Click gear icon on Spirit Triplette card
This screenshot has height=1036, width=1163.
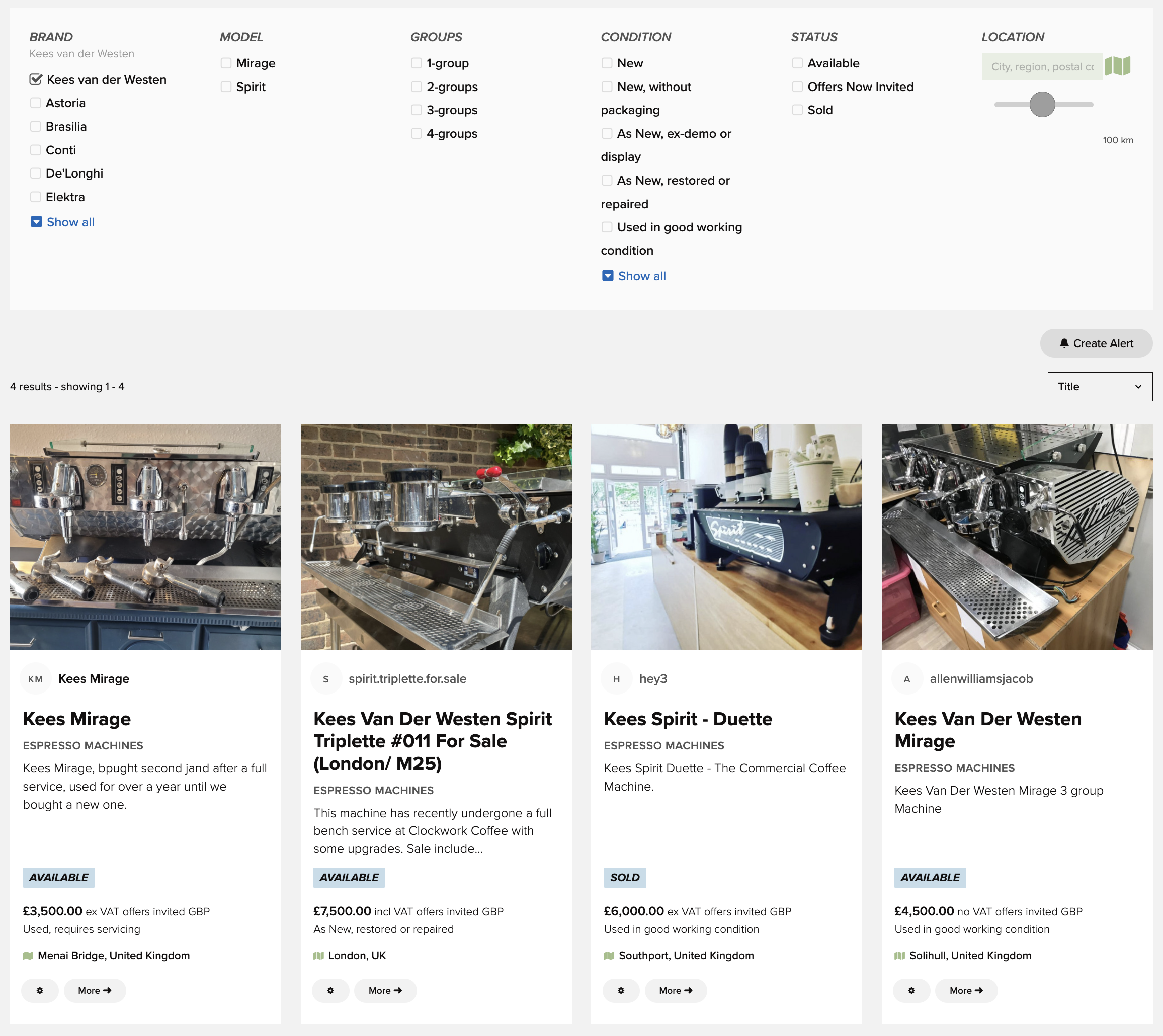pos(330,990)
